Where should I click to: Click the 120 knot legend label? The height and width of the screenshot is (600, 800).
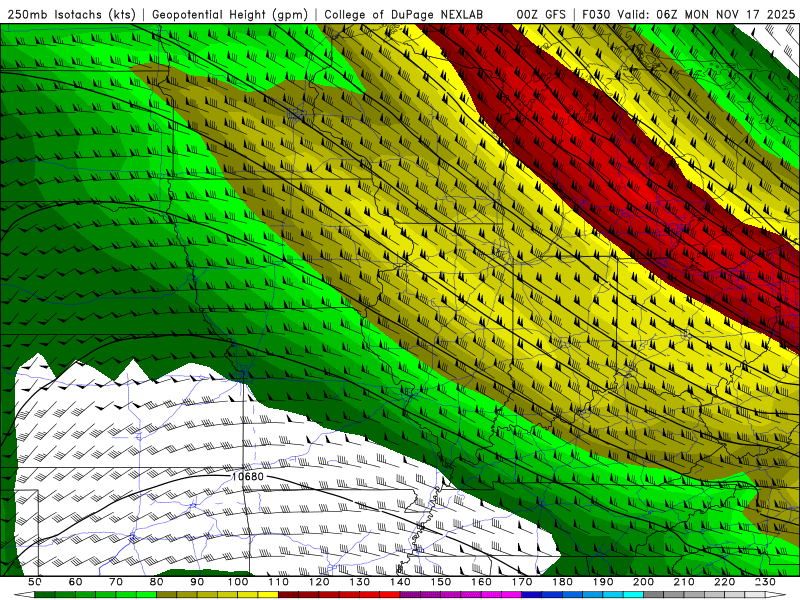coord(319,582)
